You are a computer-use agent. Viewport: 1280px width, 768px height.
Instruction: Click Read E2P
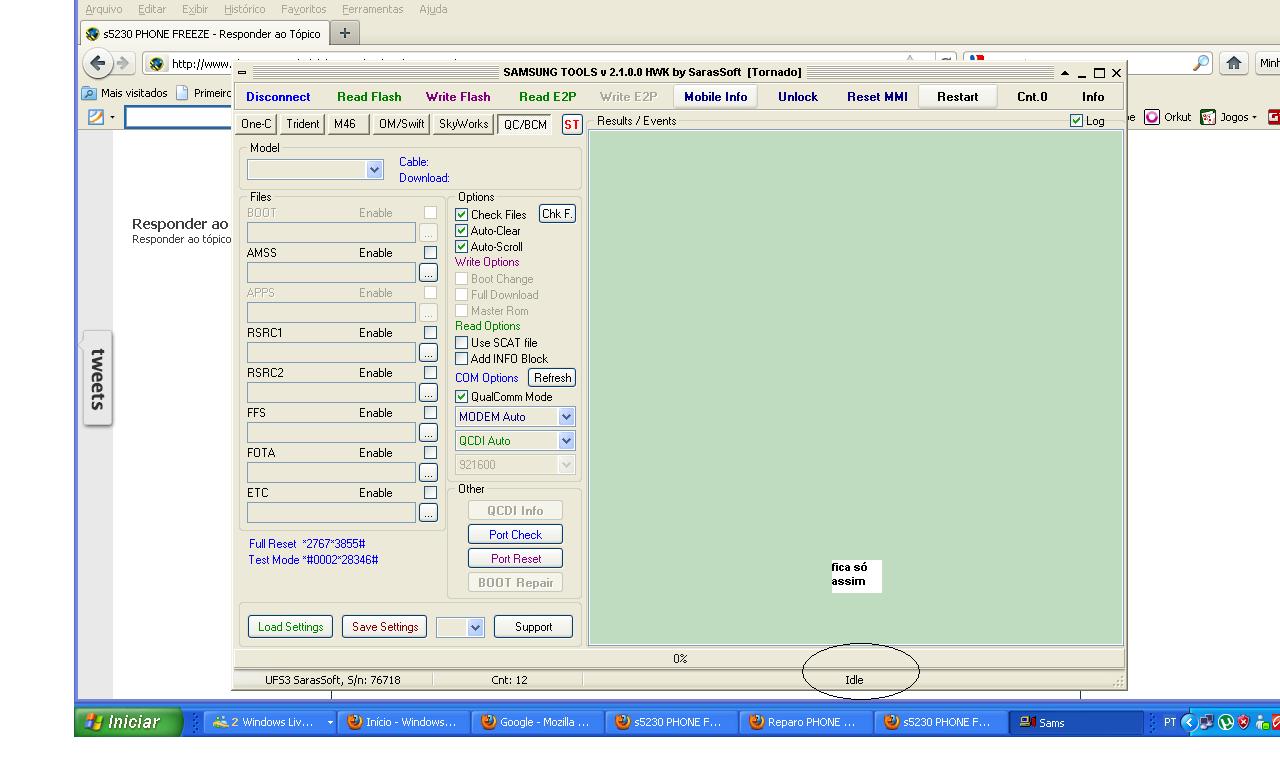pyautogui.click(x=547, y=97)
